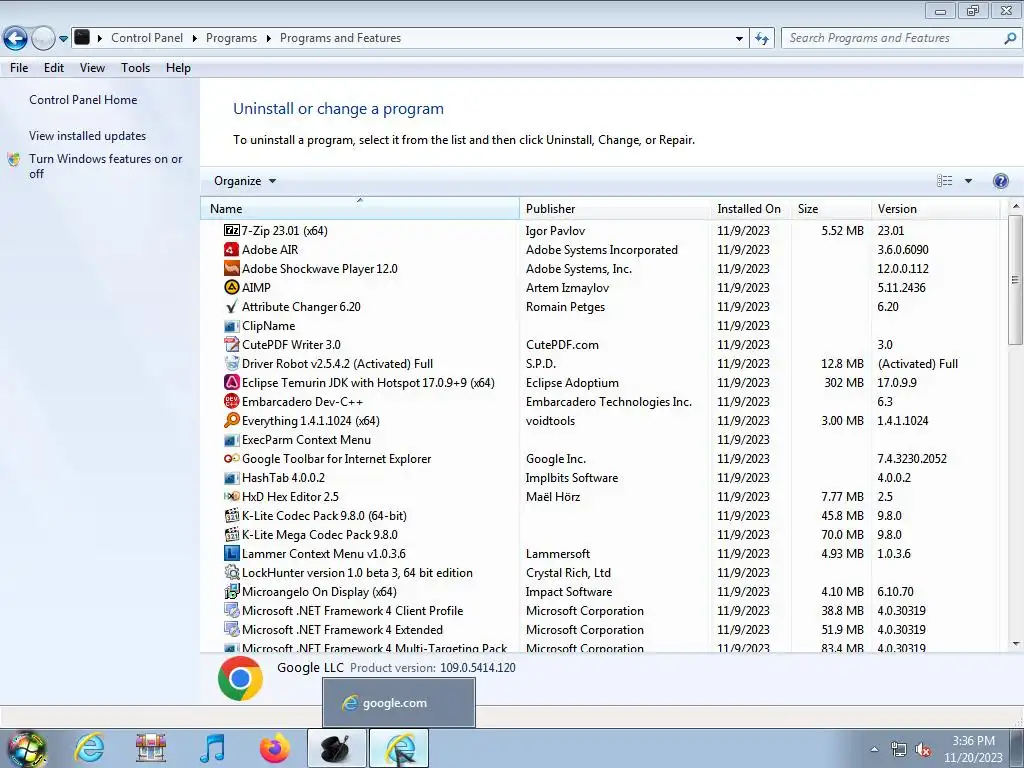Screen dimensions: 1024x768
Task: Click the LockHunter icon
Action: tap(231, 572)
